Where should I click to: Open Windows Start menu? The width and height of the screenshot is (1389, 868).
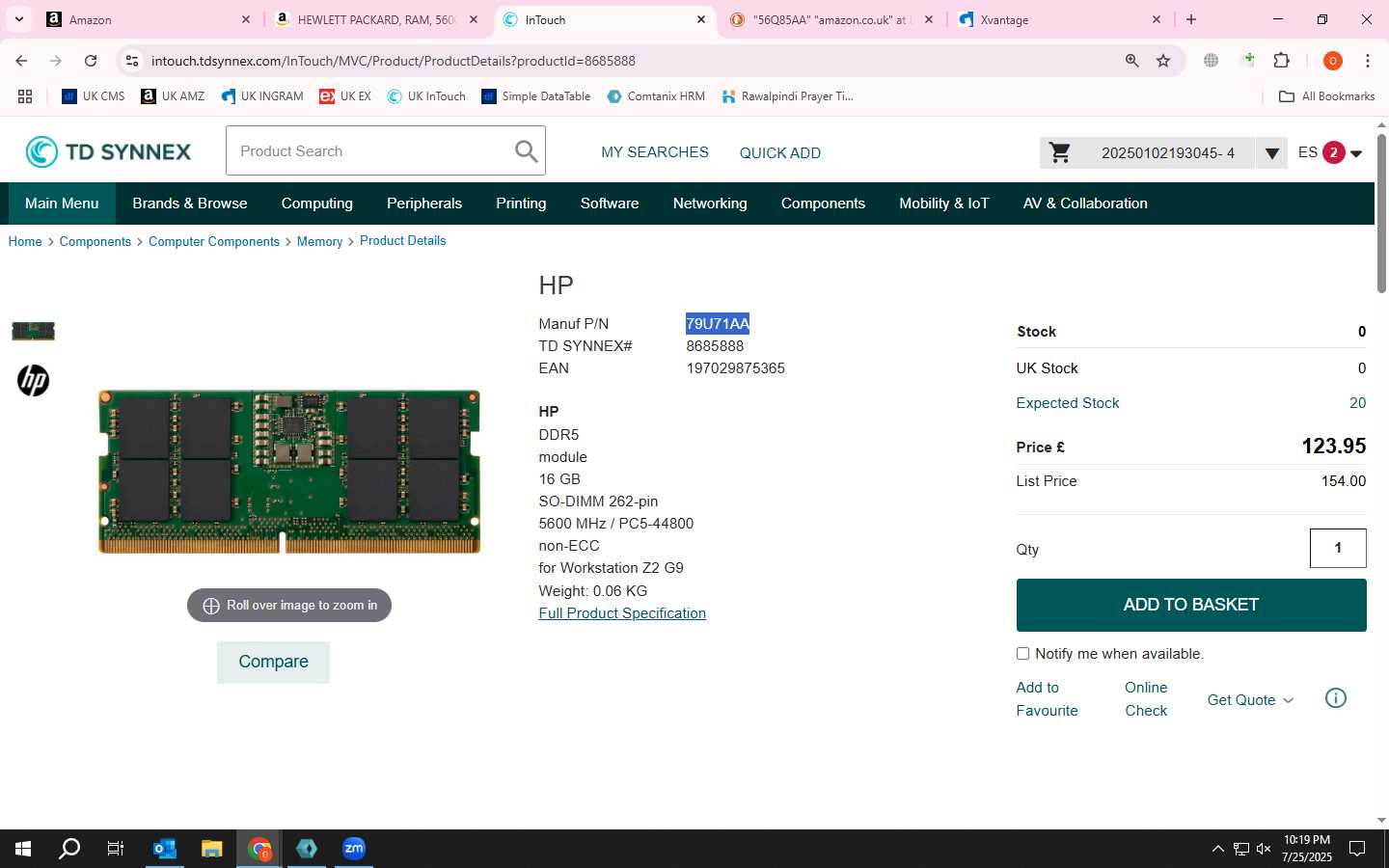click(23, 849)
